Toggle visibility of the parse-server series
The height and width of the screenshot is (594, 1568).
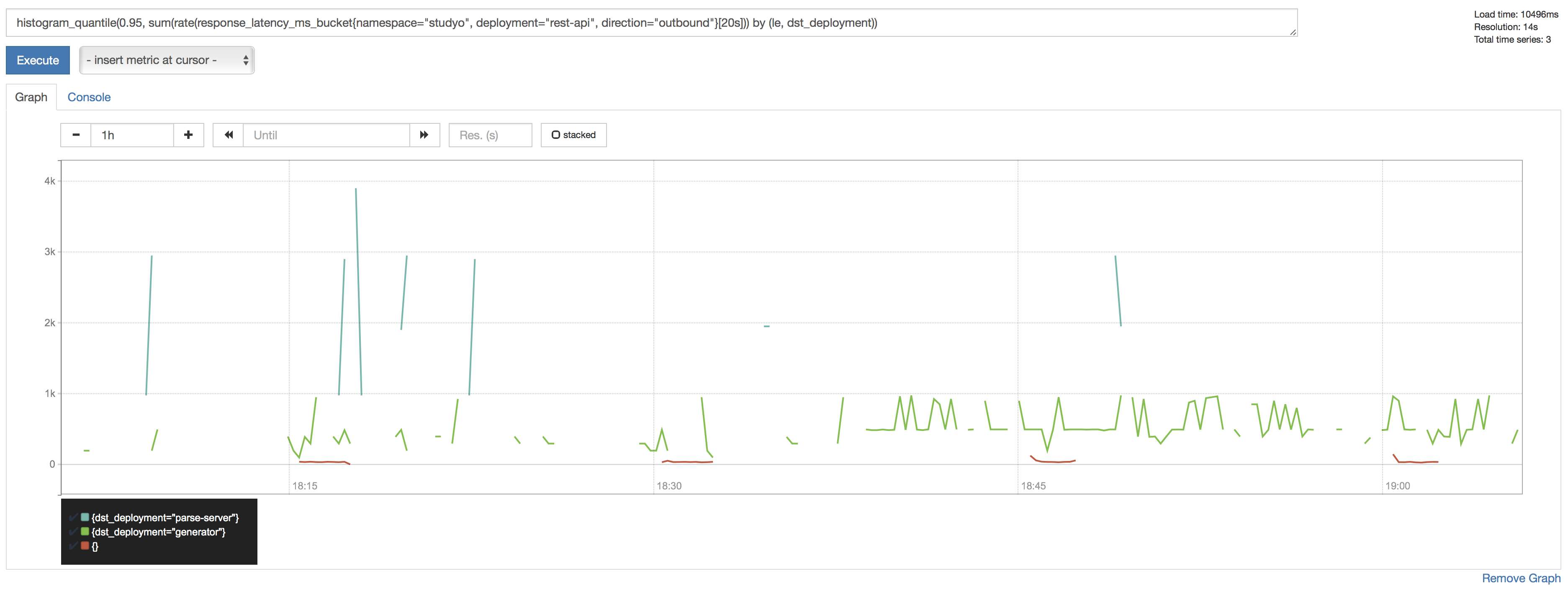(x=73, y=517)
